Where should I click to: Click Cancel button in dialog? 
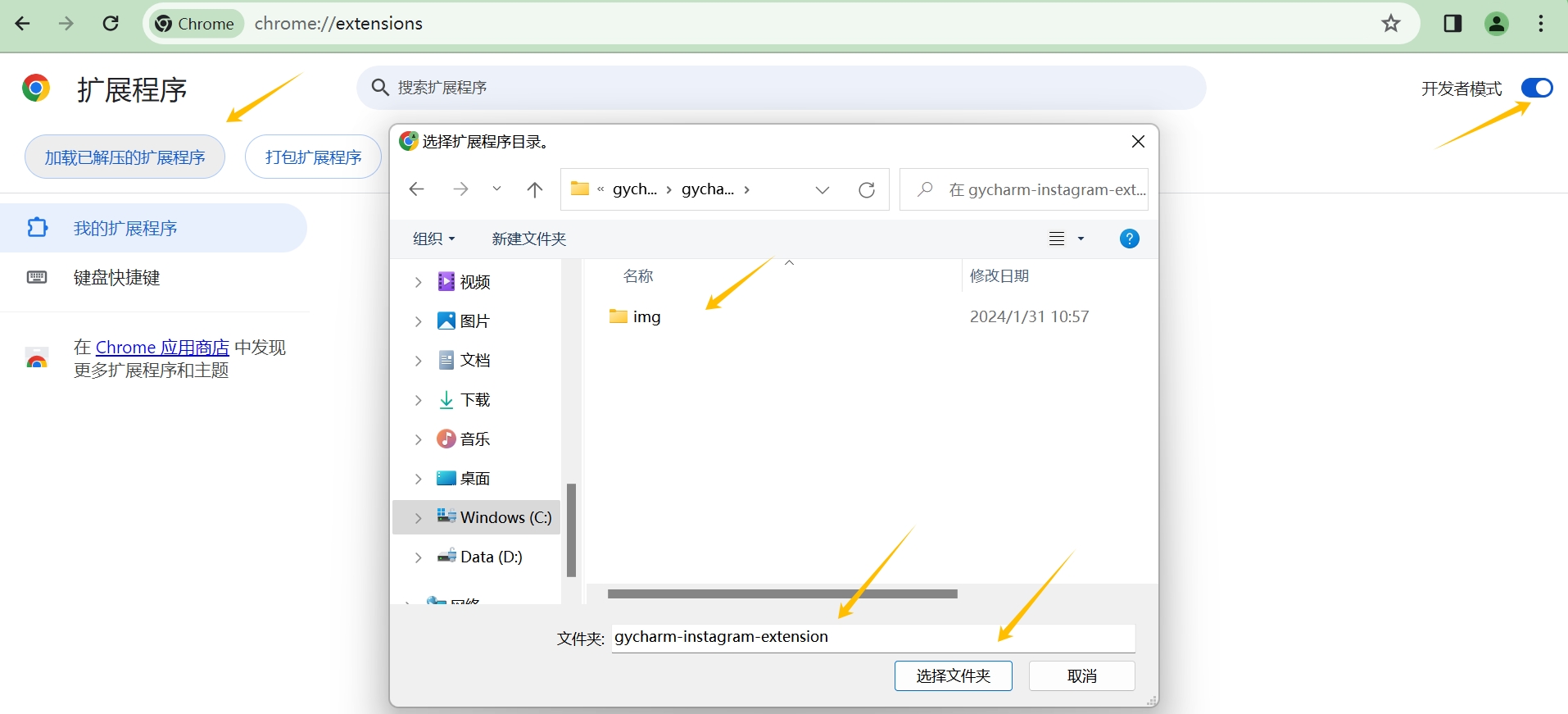[1082, 676]
